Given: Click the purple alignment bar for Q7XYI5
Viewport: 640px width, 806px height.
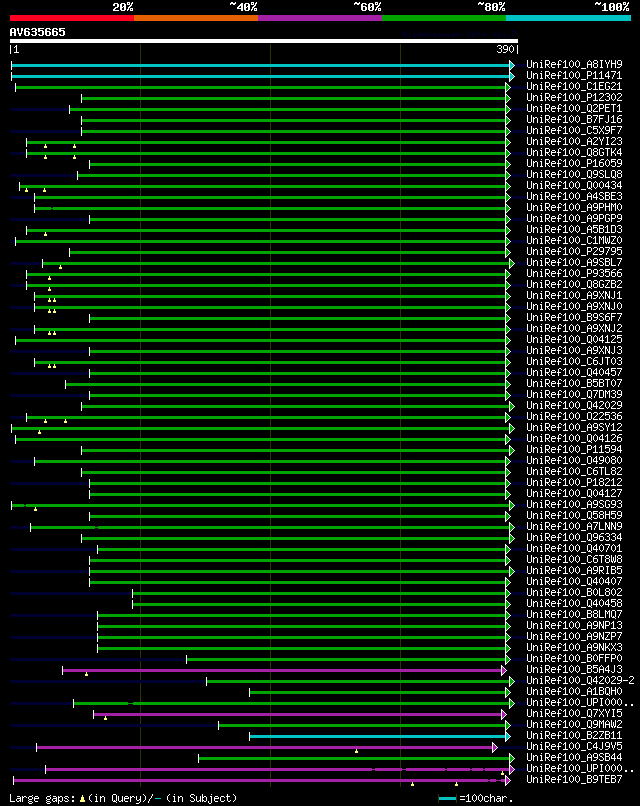Looking at the screenshot, I should 300,715.
